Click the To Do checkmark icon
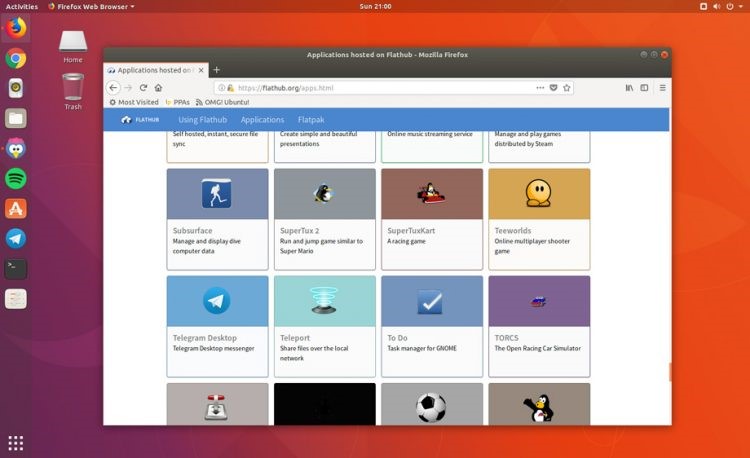This screenshot has height=458, width=750. coord(432,301)
